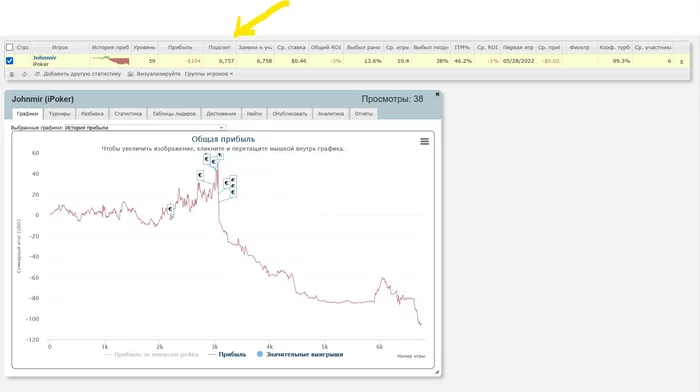Click the refresh icon under the stats table
700x392 pixels.
click(25, 74)
